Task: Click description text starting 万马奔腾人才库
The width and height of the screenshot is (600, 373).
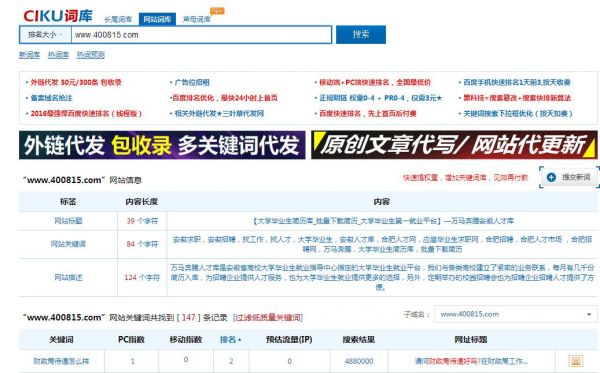Action: [x=382, y=277]
